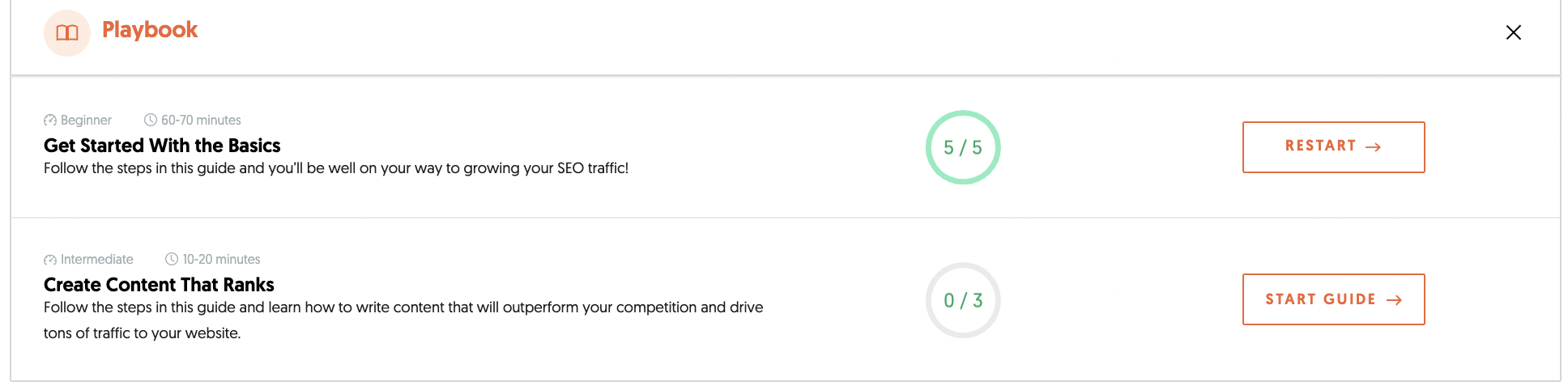Click the 60-70 minutes duration text

tap(201, 121)
